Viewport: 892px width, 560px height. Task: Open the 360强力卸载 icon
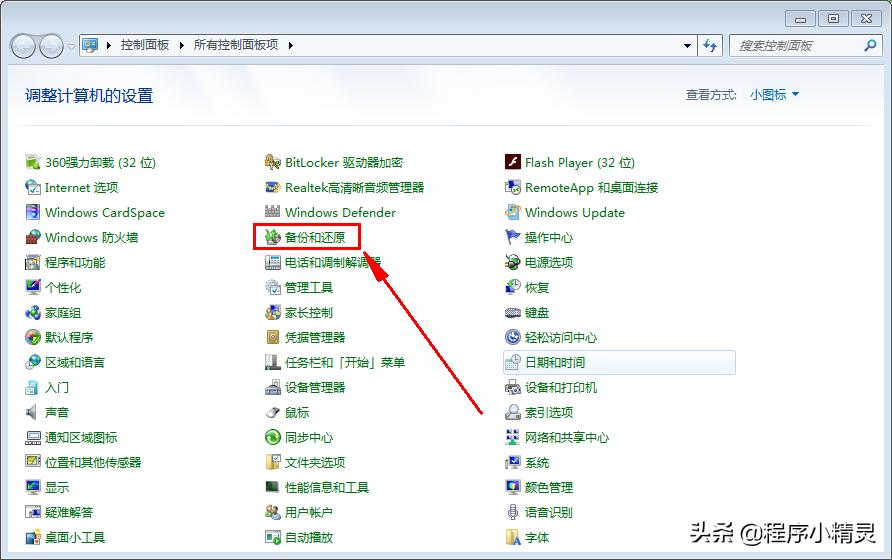tap(33, 162)
